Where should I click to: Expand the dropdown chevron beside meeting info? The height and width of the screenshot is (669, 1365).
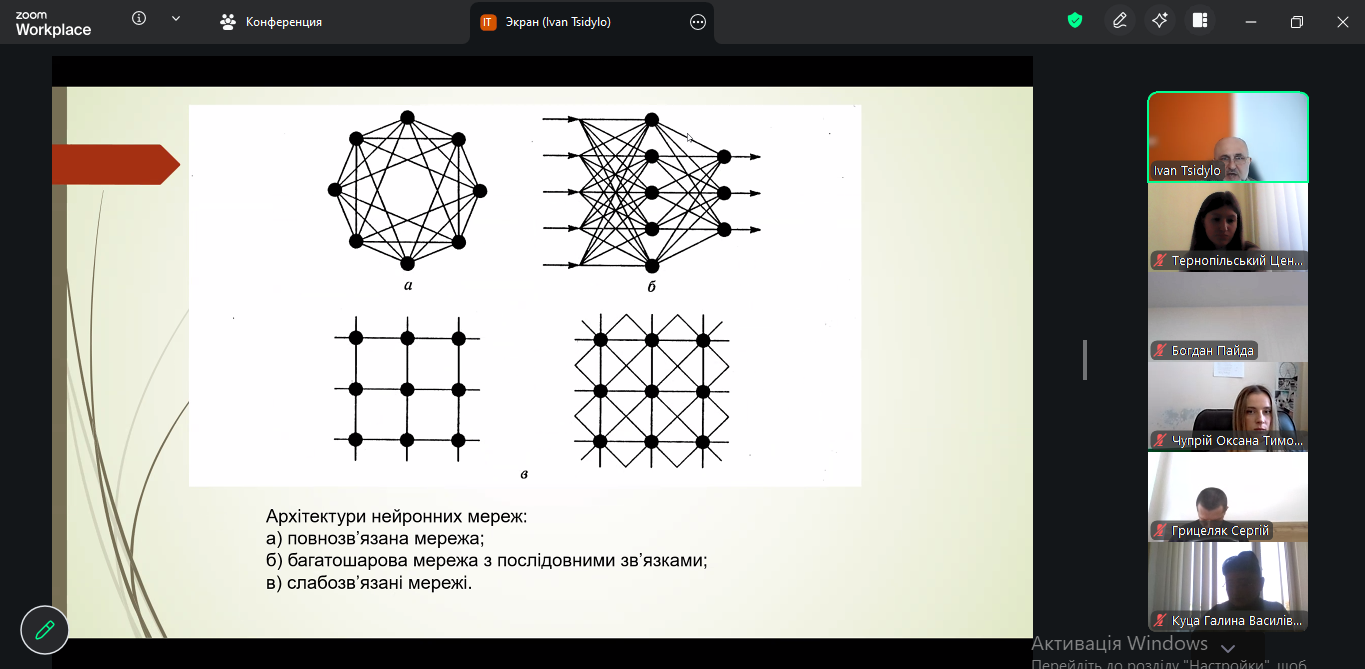coord(176,19)
